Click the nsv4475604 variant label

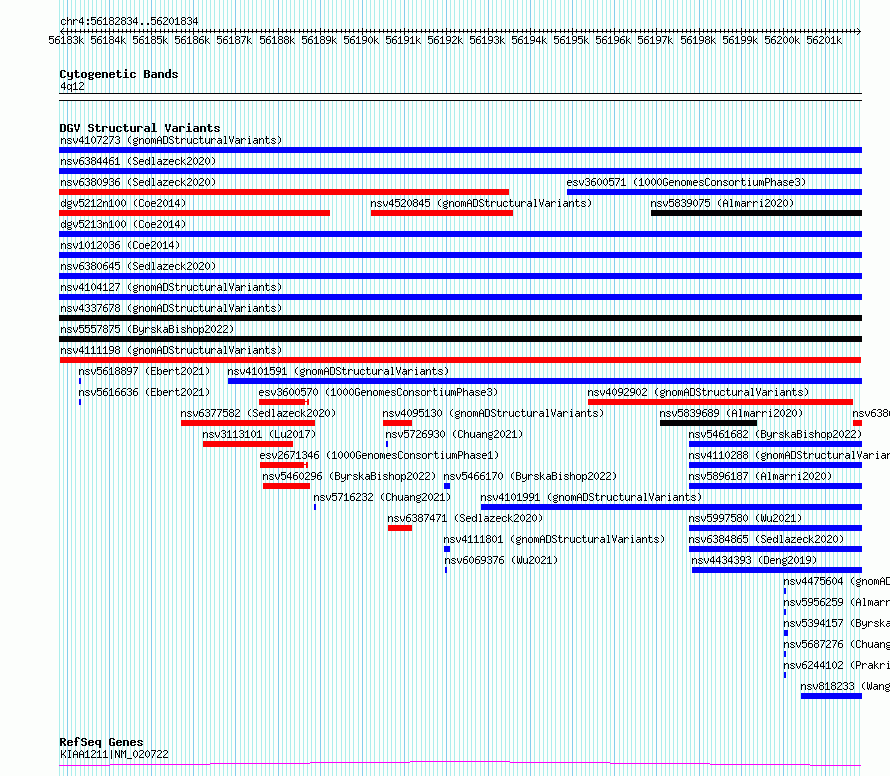[836, 581]
